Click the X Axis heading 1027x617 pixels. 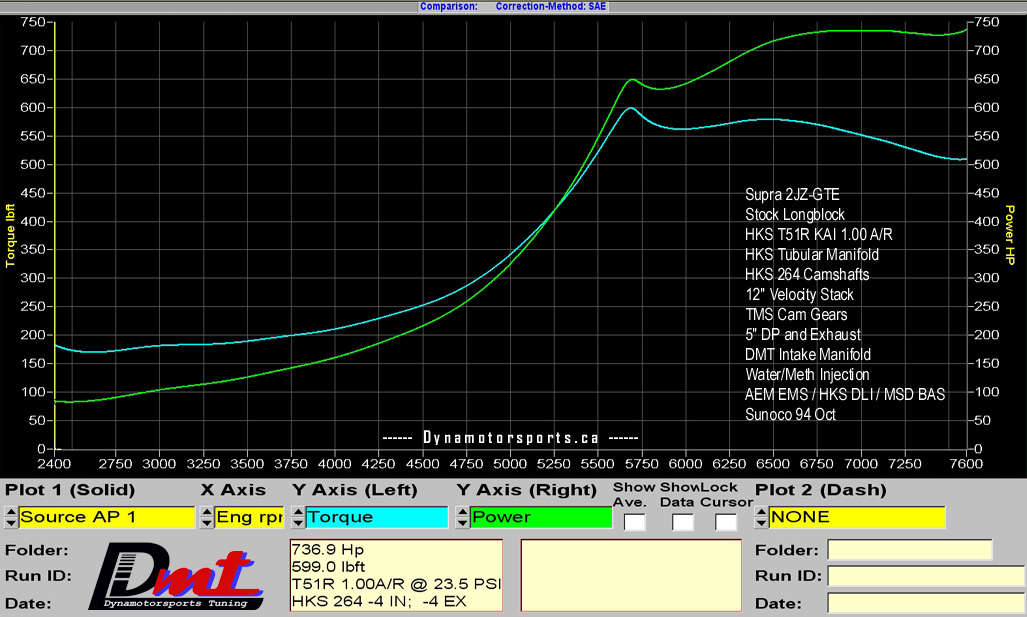[x=233, y=490]
